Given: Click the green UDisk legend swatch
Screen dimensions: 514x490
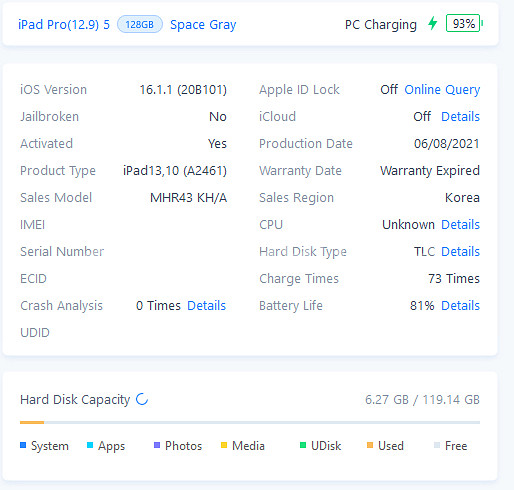Looking at the screenshot, I should pos(303,445).
